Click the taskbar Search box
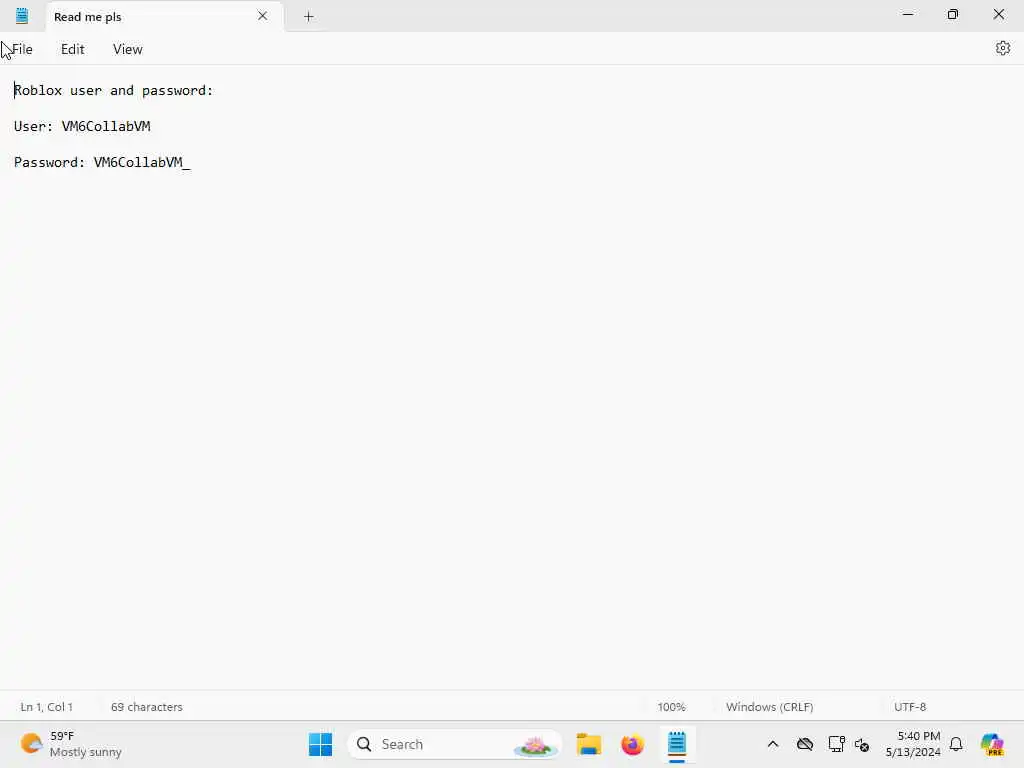This screenshot has height=768, width=1024. (455, 744)
